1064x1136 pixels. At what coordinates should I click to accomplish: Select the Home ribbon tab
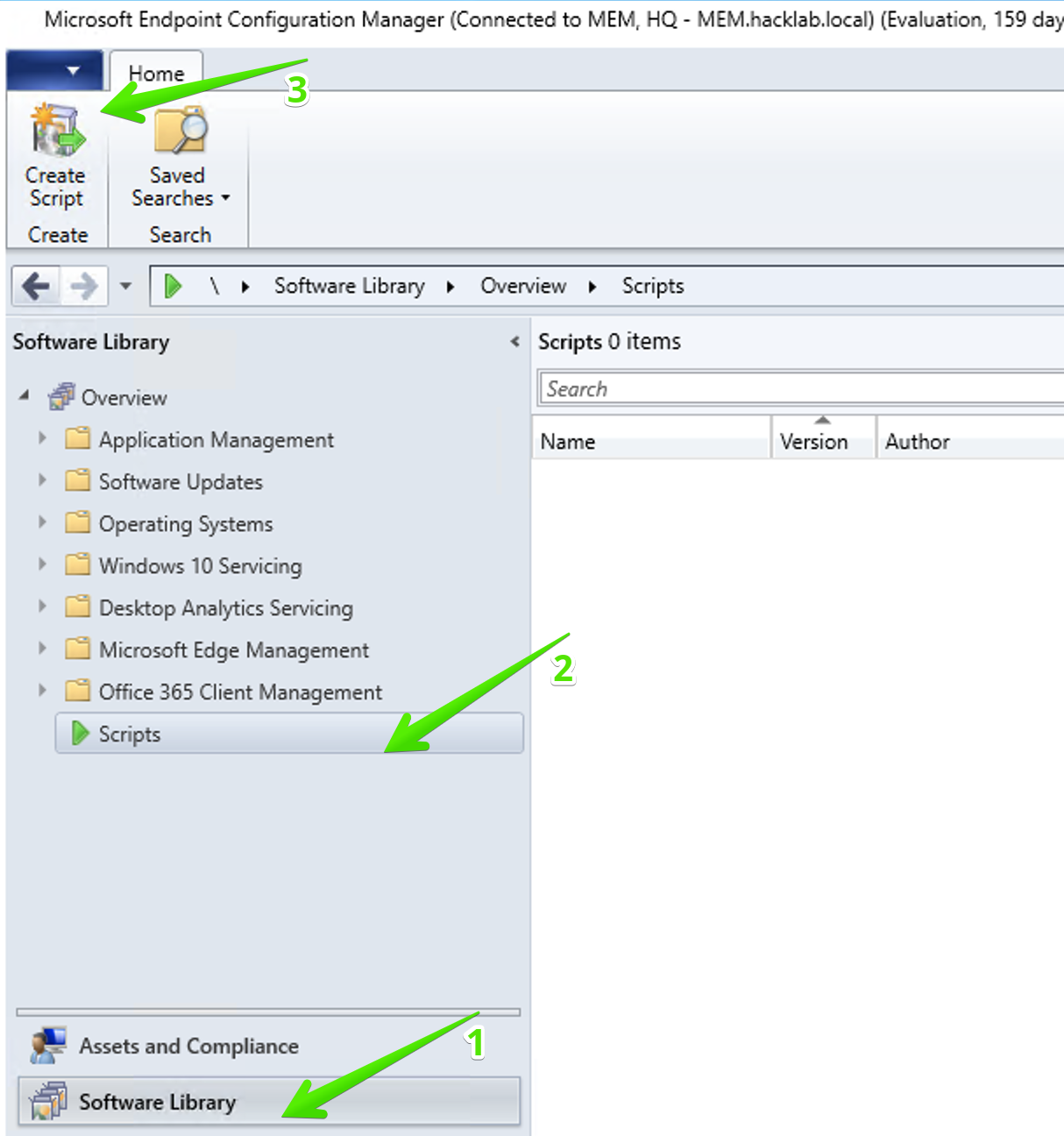pyautogui.click(x=156, y=73)
